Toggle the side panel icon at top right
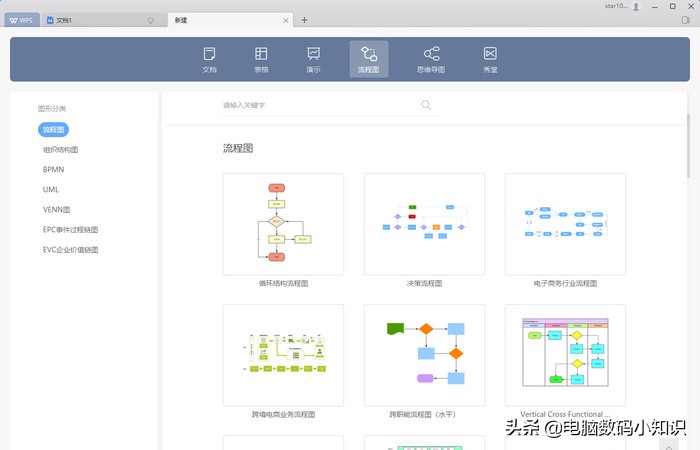 click(x=685, y=20)
